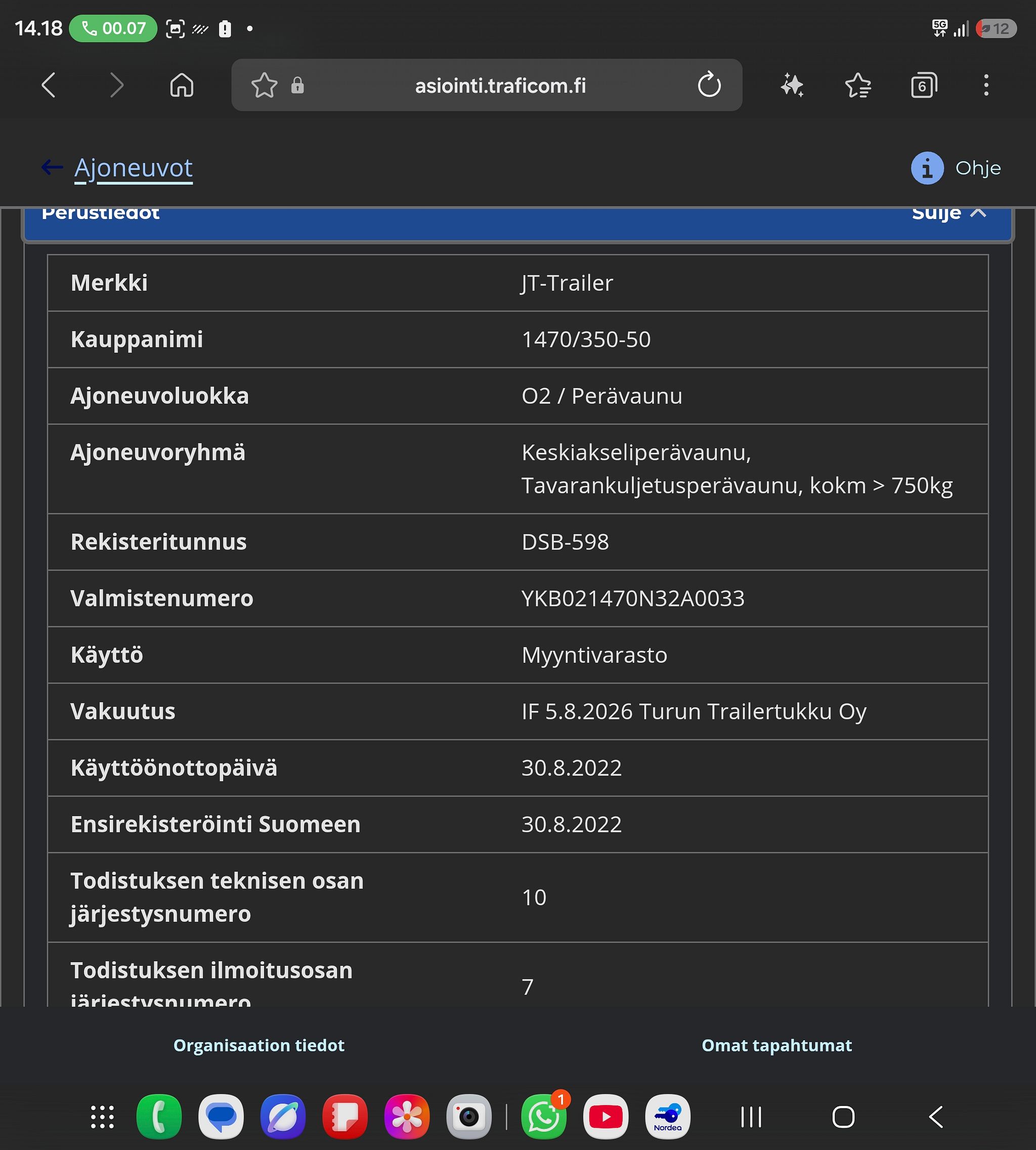Launch the Samsung Internet browser app
The height and width of the screenshot is (1150, 1036).
coord(283,1117)
